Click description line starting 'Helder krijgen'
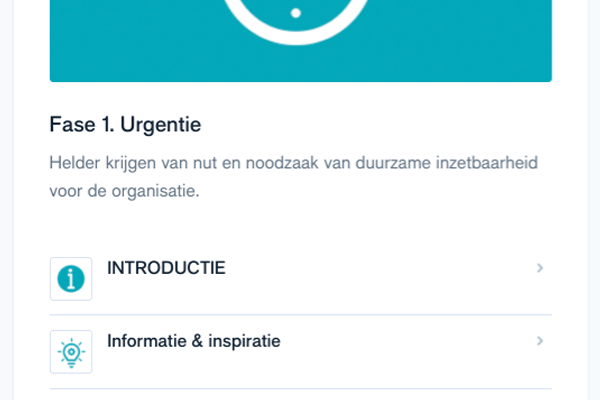 293,163
